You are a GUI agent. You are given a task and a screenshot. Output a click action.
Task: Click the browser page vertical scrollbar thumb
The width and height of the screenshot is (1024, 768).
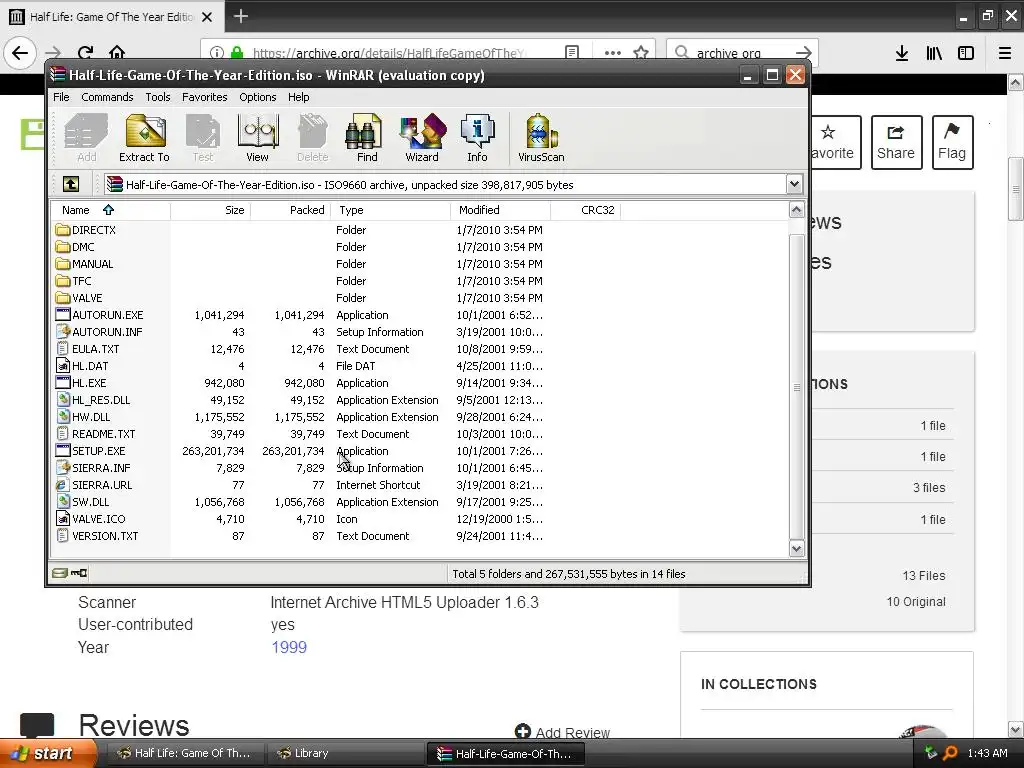1016,190
